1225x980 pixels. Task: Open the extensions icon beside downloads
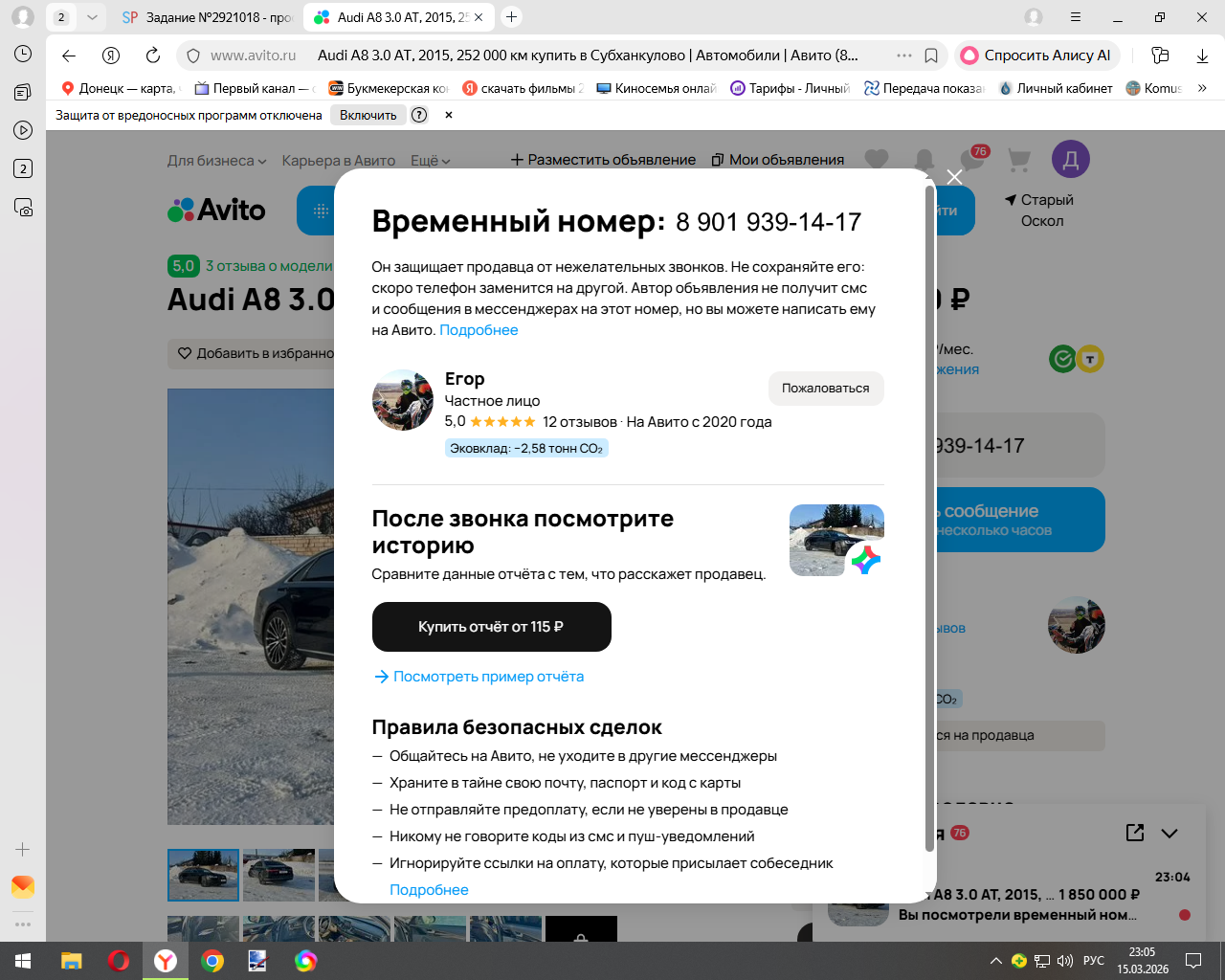click(1160, 56)
